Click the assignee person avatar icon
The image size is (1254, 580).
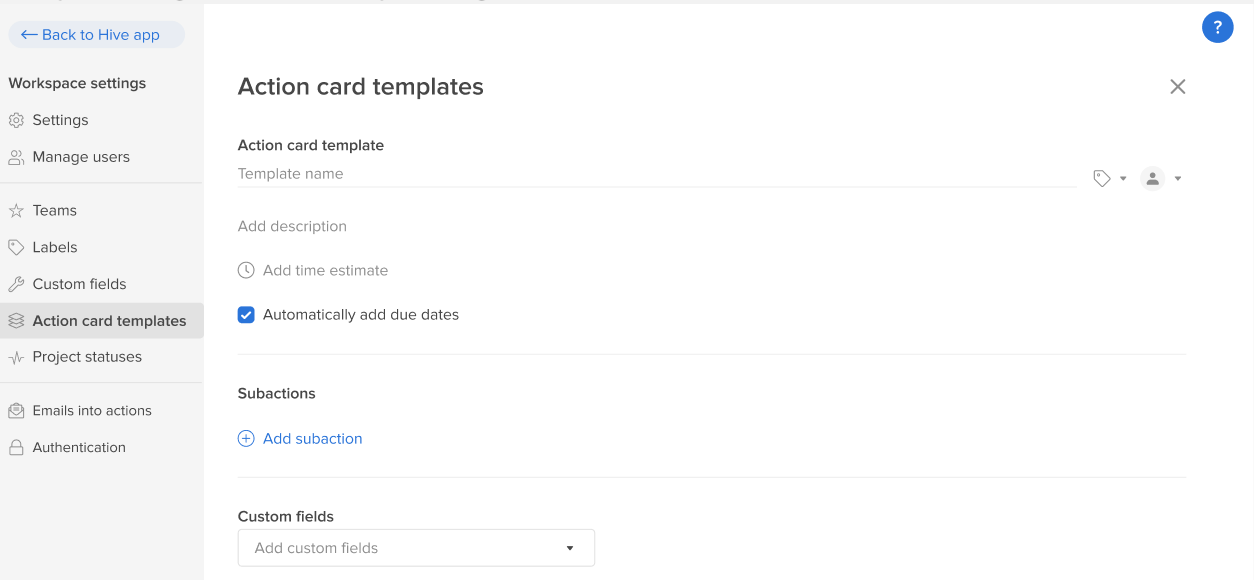(x=1153, y=178)
